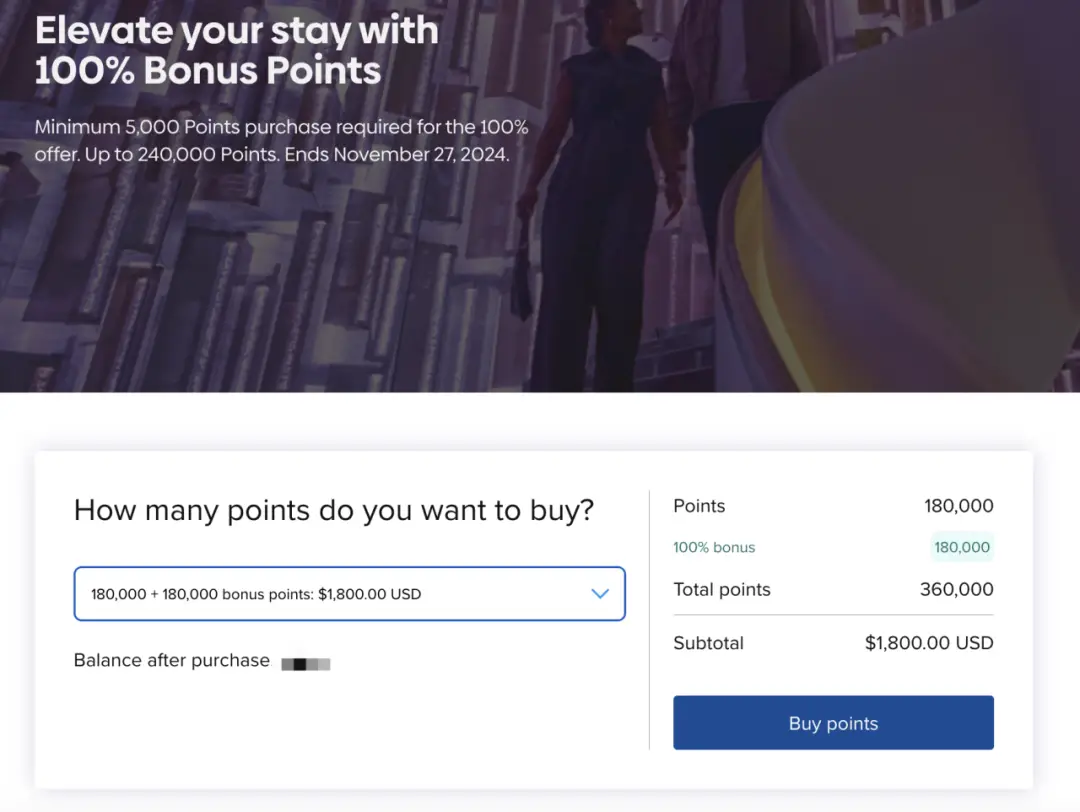Click the "100% Bonus Points" headline line

tap(208, 71)
